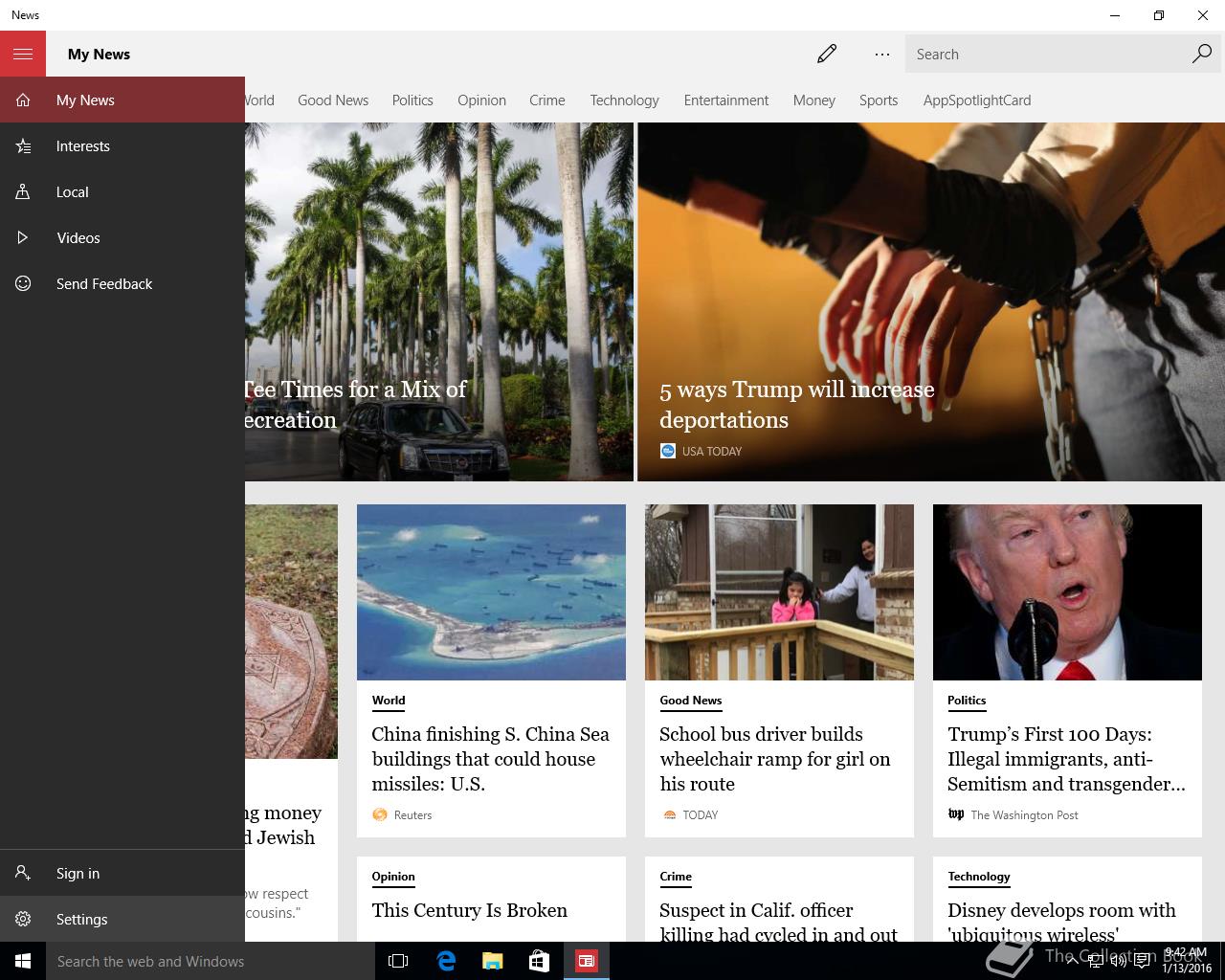Image resolution: width=1225 pixels, height=980 pixels.
Task: Click the magnifying glass search icon
Action: pyautogui.click(x=1202, y=54)
